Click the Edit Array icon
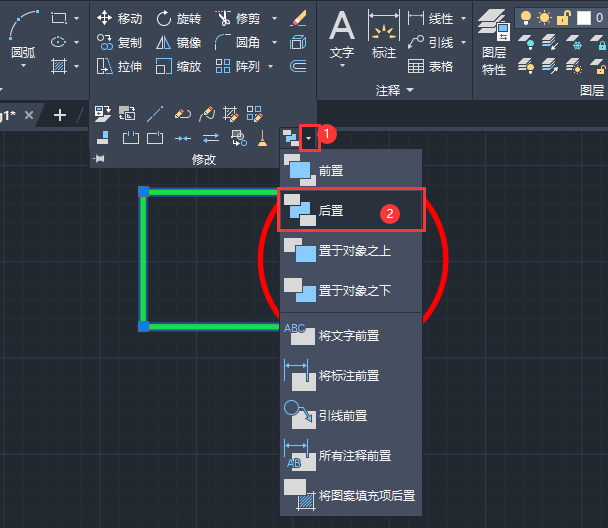The image size is (608, 528). pos(254,114)
